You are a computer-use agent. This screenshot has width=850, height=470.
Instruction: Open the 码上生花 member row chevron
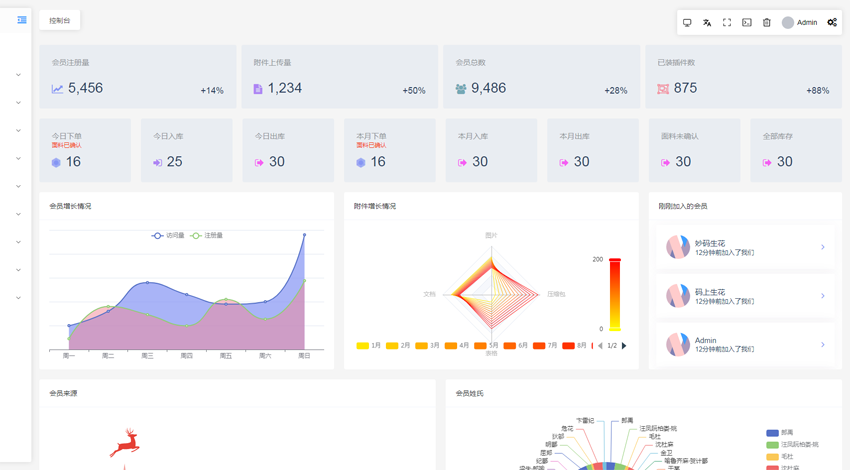822,296
